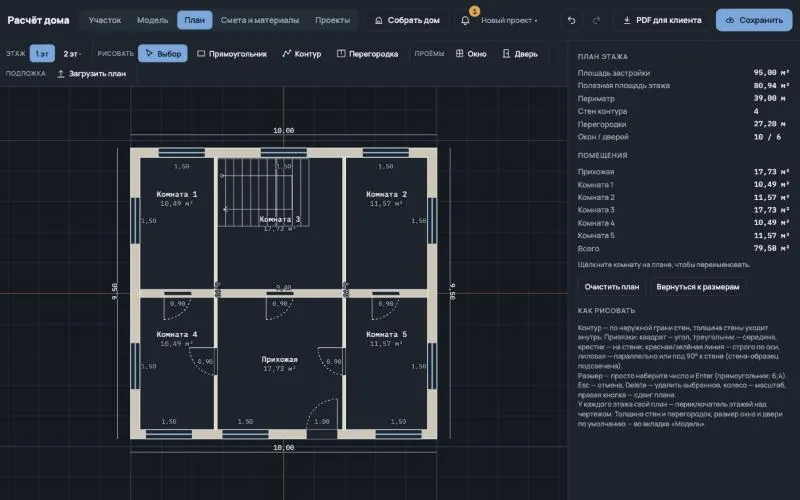Image resolution: width=800 pixels, height=500 pixels.
Task: Click the top 10,00 dimension label
Action: (x=284, y=131)
